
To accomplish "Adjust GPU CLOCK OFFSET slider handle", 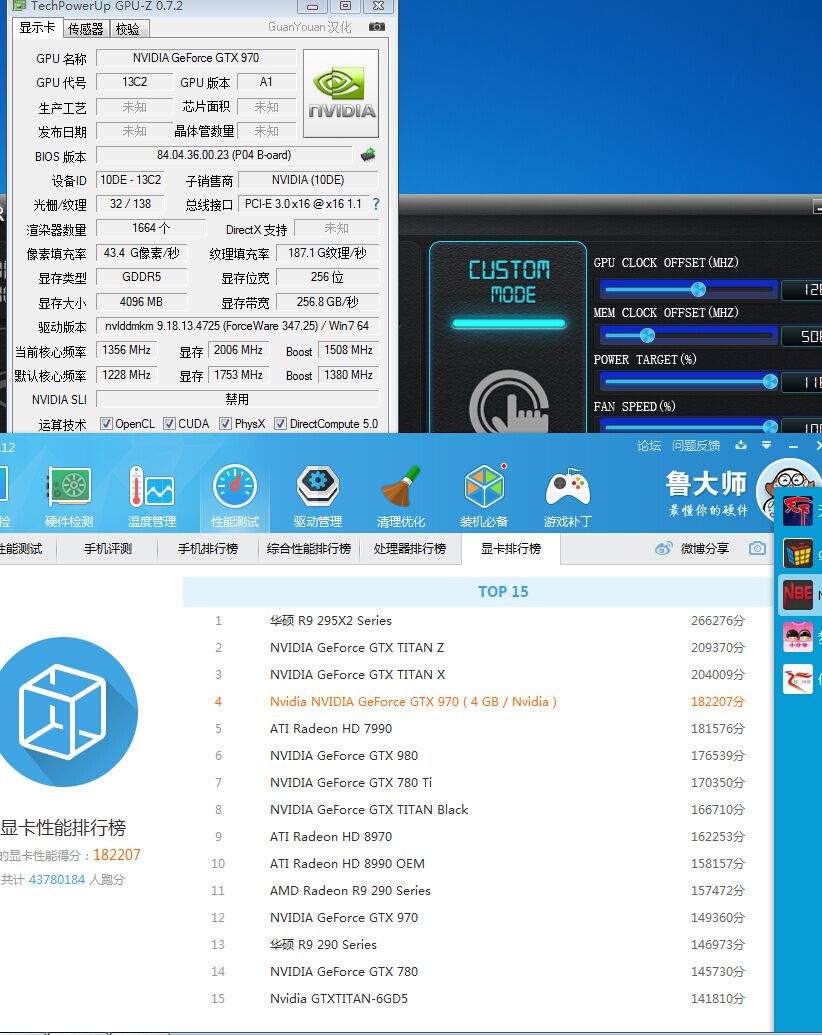I will (x=698, y=289).
